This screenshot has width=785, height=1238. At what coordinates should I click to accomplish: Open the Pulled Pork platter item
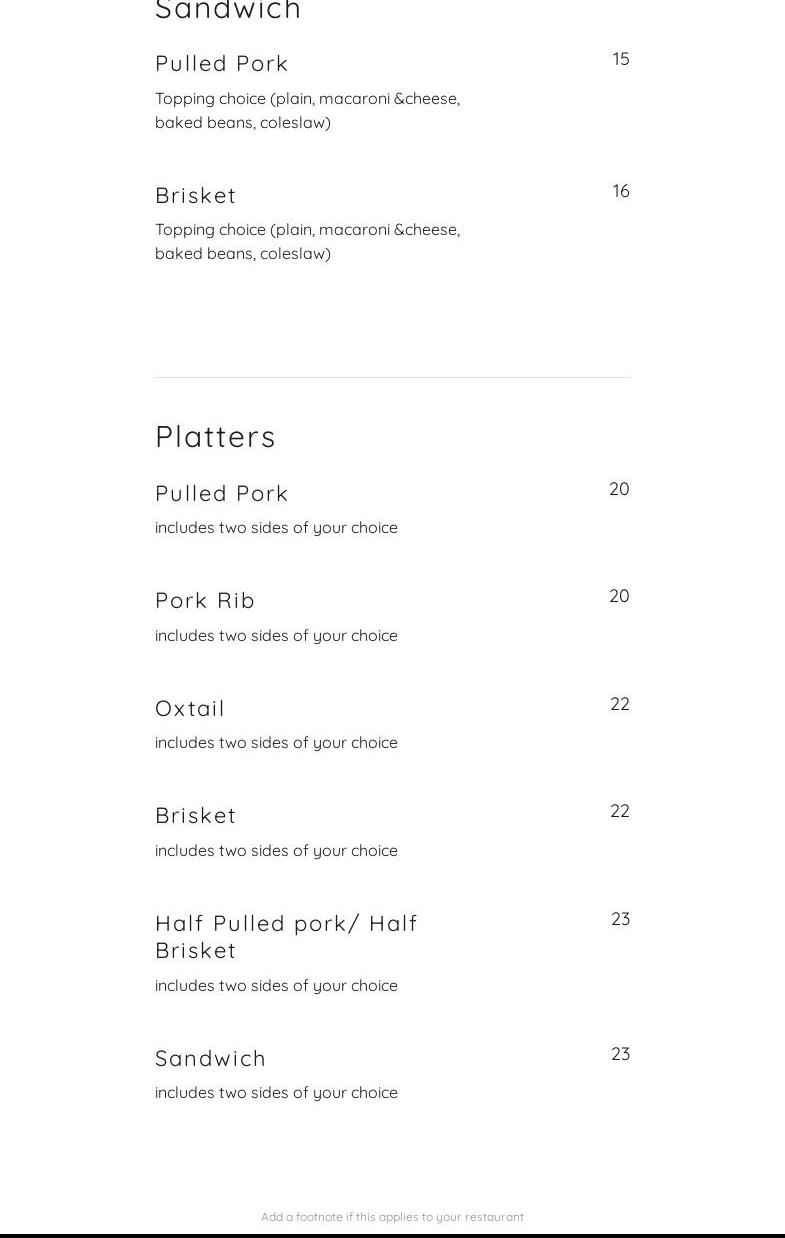pyautogui.click(x=222, y=494)
